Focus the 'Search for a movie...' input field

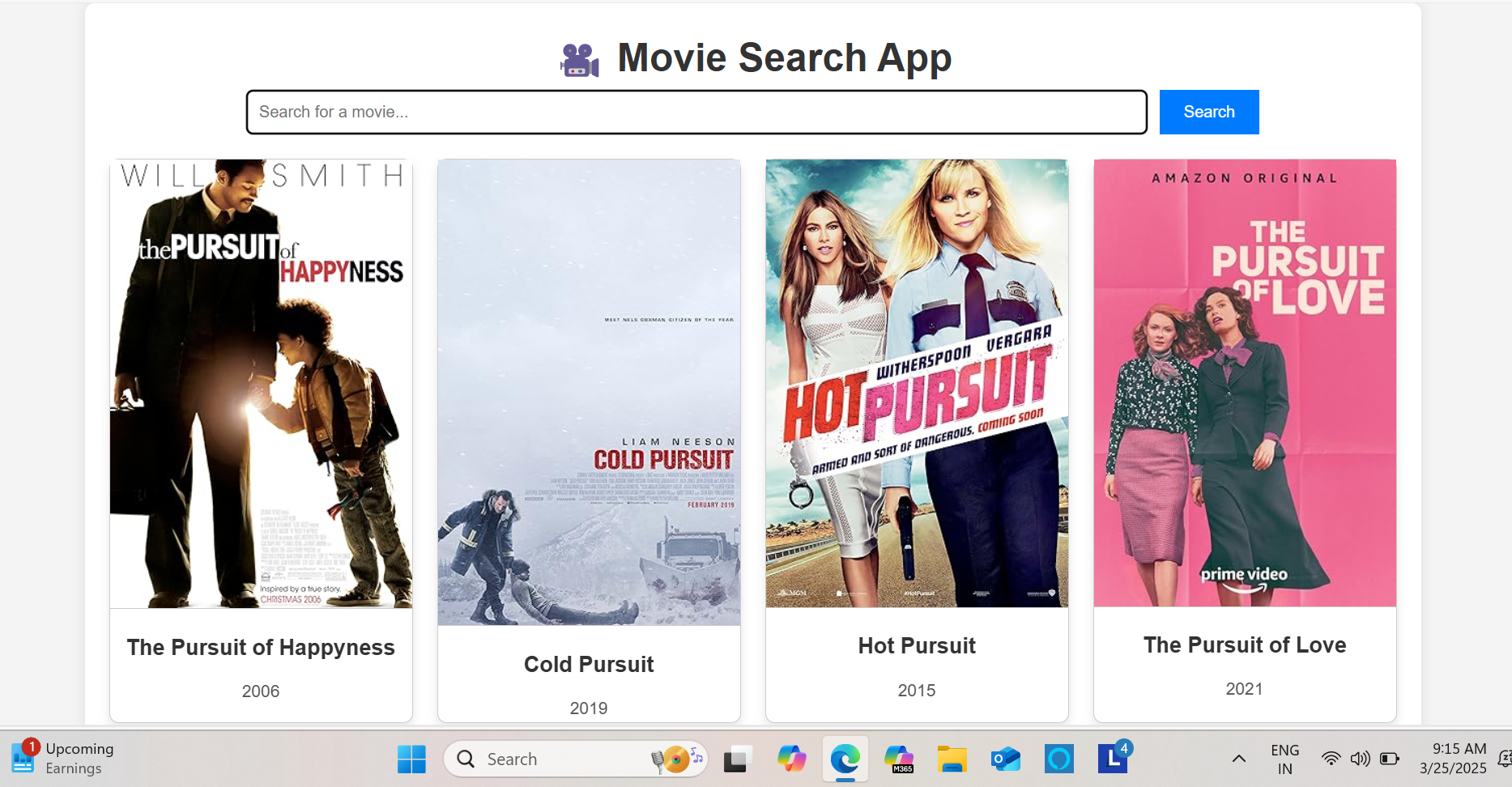point(696,112)
